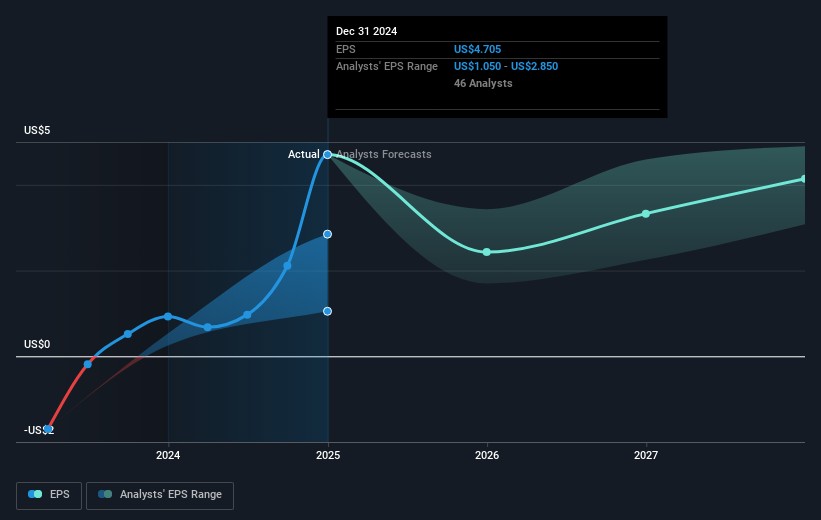Select the EPS data point above the 2024 label
The width and height of the screenshot is (821, 520).
tap(168, 316)
